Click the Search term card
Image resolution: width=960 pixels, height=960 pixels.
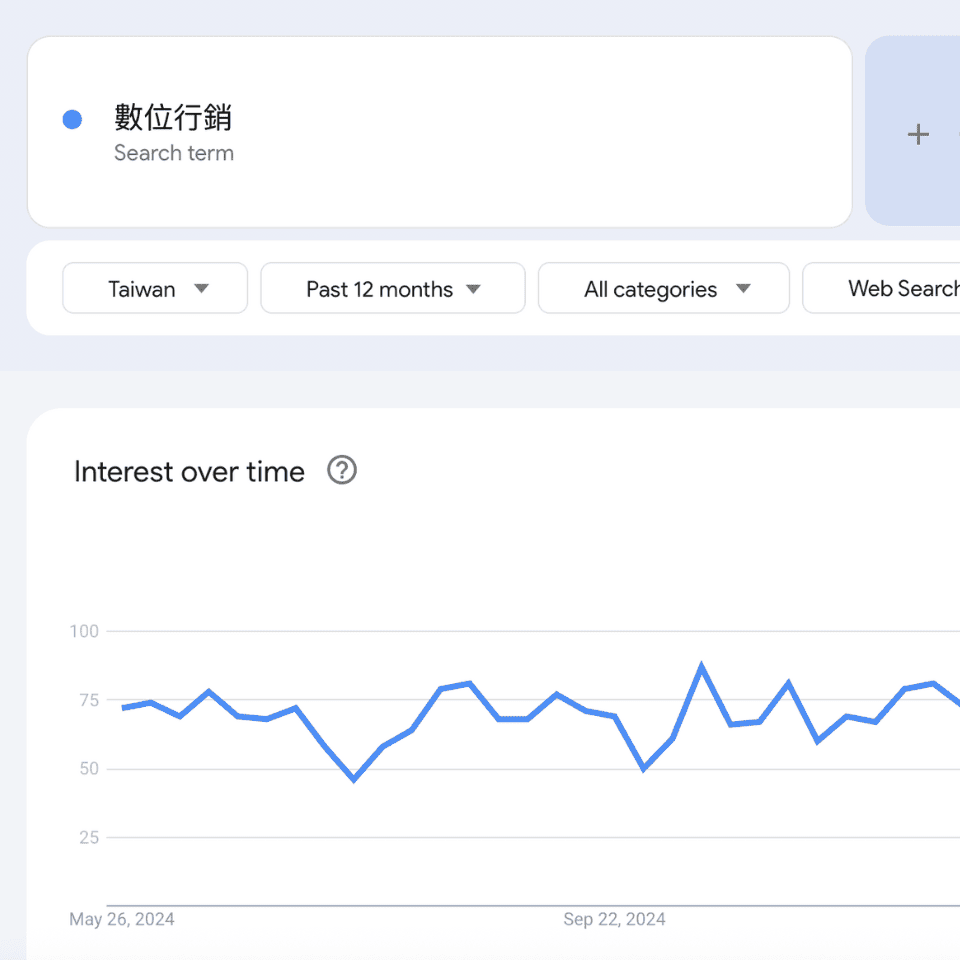click(x=440, y=132)
